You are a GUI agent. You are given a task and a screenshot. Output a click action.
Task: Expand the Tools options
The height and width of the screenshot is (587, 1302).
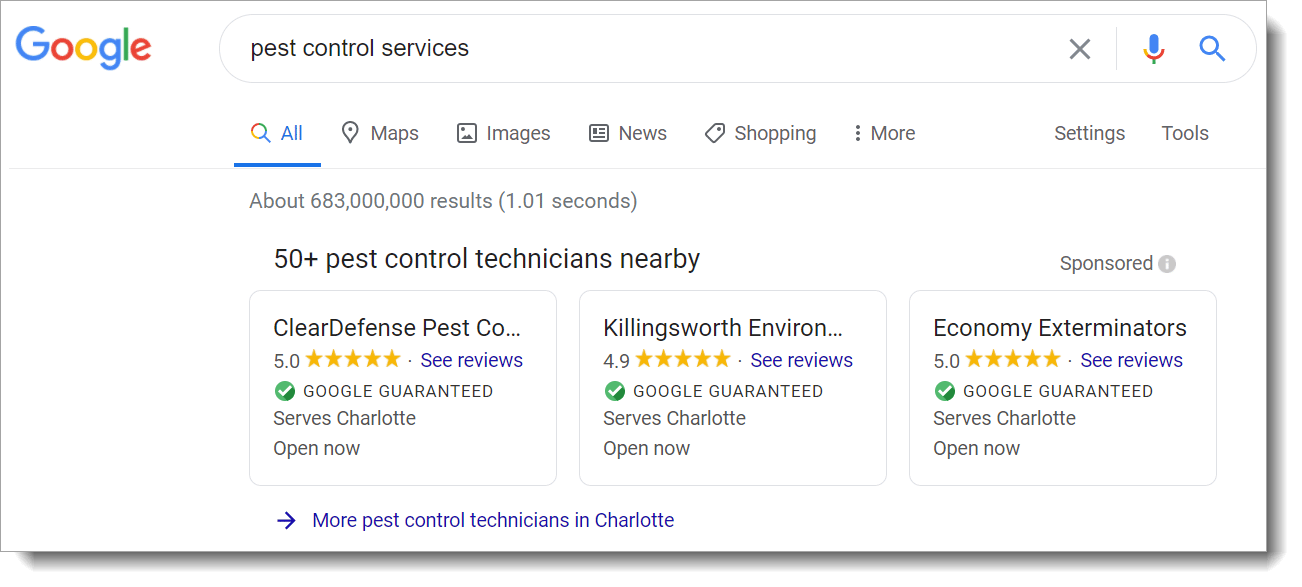1185,134
